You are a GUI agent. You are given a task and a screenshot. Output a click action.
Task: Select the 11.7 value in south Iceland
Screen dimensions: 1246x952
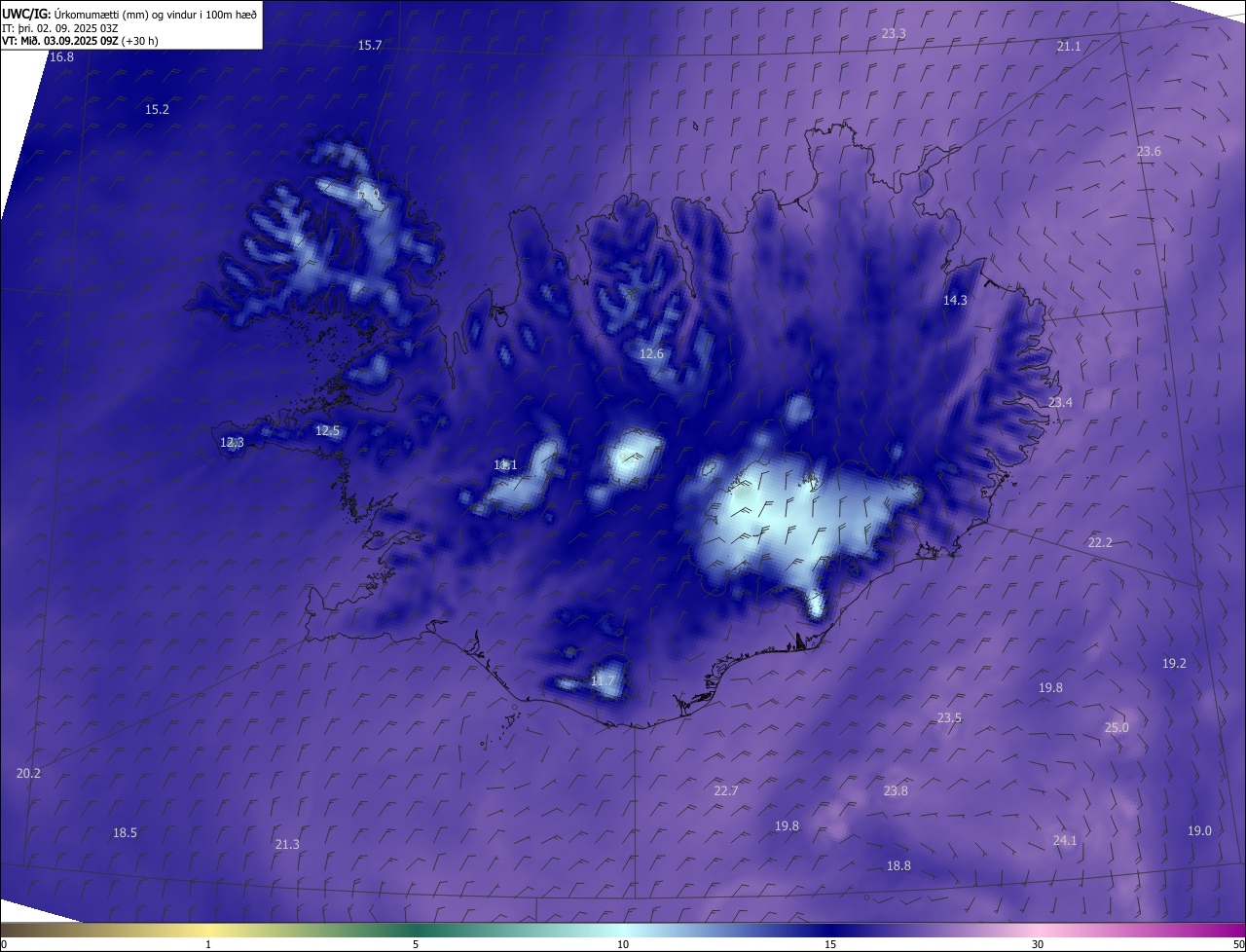click(x=603, y=681)
